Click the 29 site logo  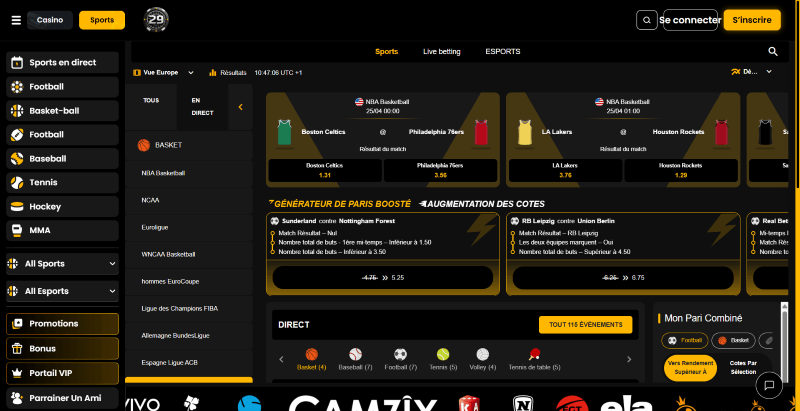[156, 20]
